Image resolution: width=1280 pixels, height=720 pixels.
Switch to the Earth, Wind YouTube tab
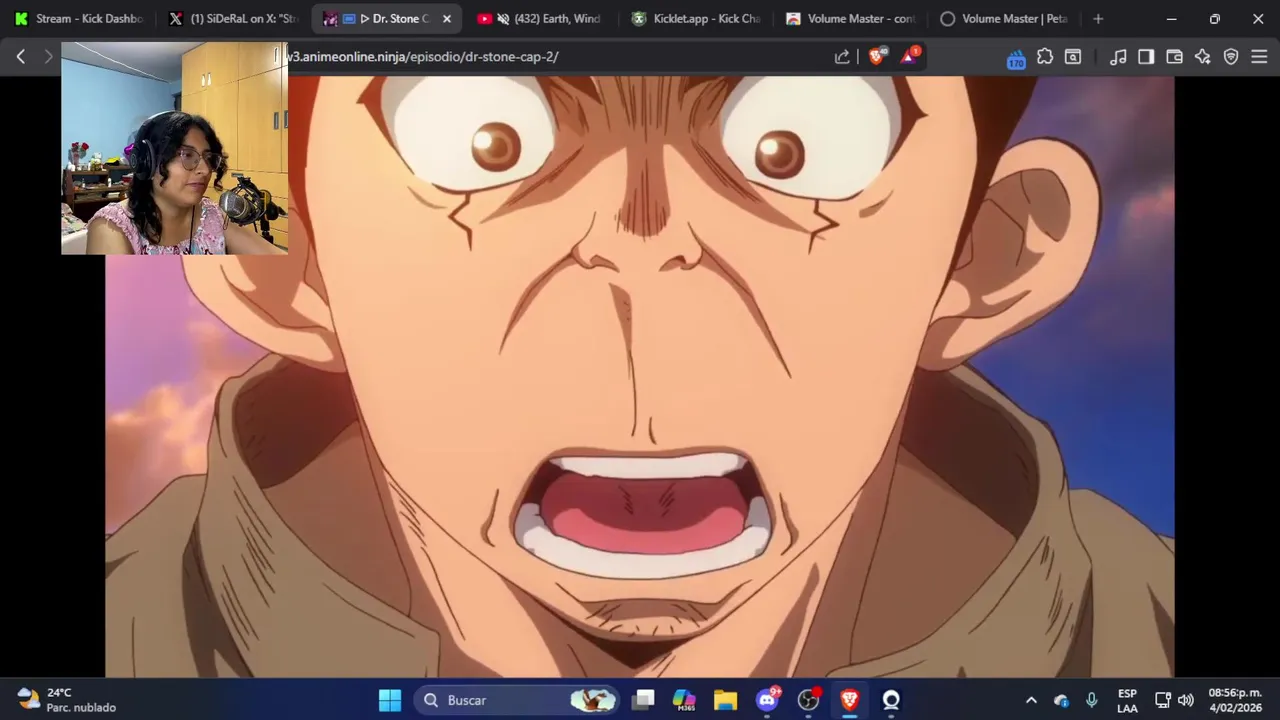point(540,19)
